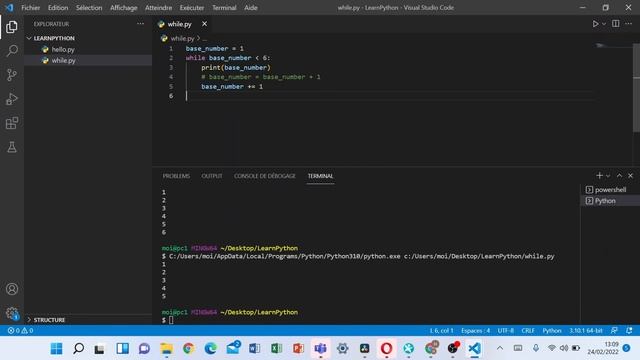The height and width of the screenshot is (360, 640).
Task: Open the Atteindre menu
Action: 158,7
